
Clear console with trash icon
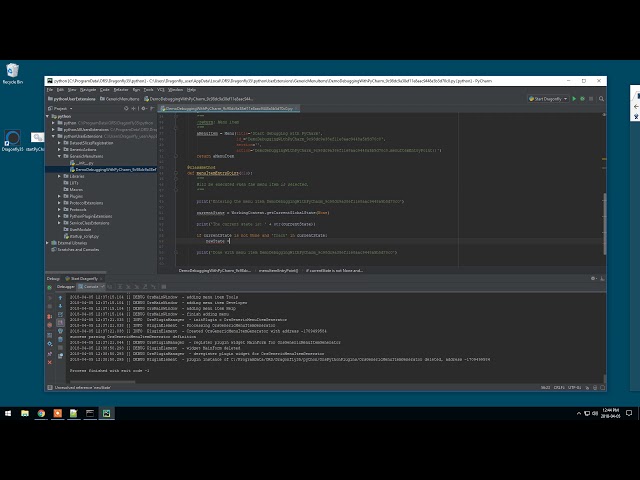(60, 339)
